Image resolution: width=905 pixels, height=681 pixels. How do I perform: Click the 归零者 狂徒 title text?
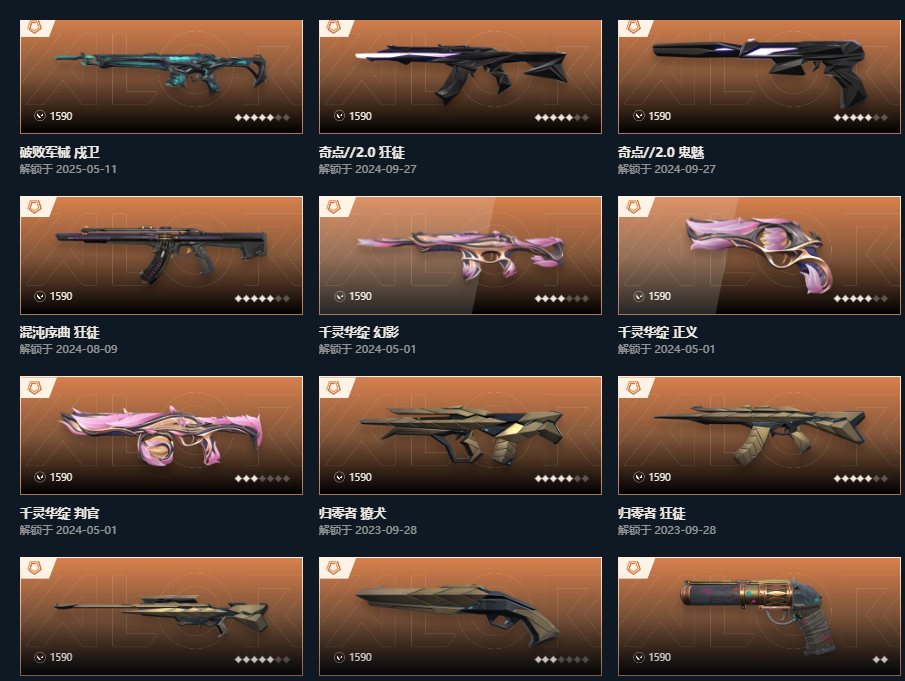[652, 512]
